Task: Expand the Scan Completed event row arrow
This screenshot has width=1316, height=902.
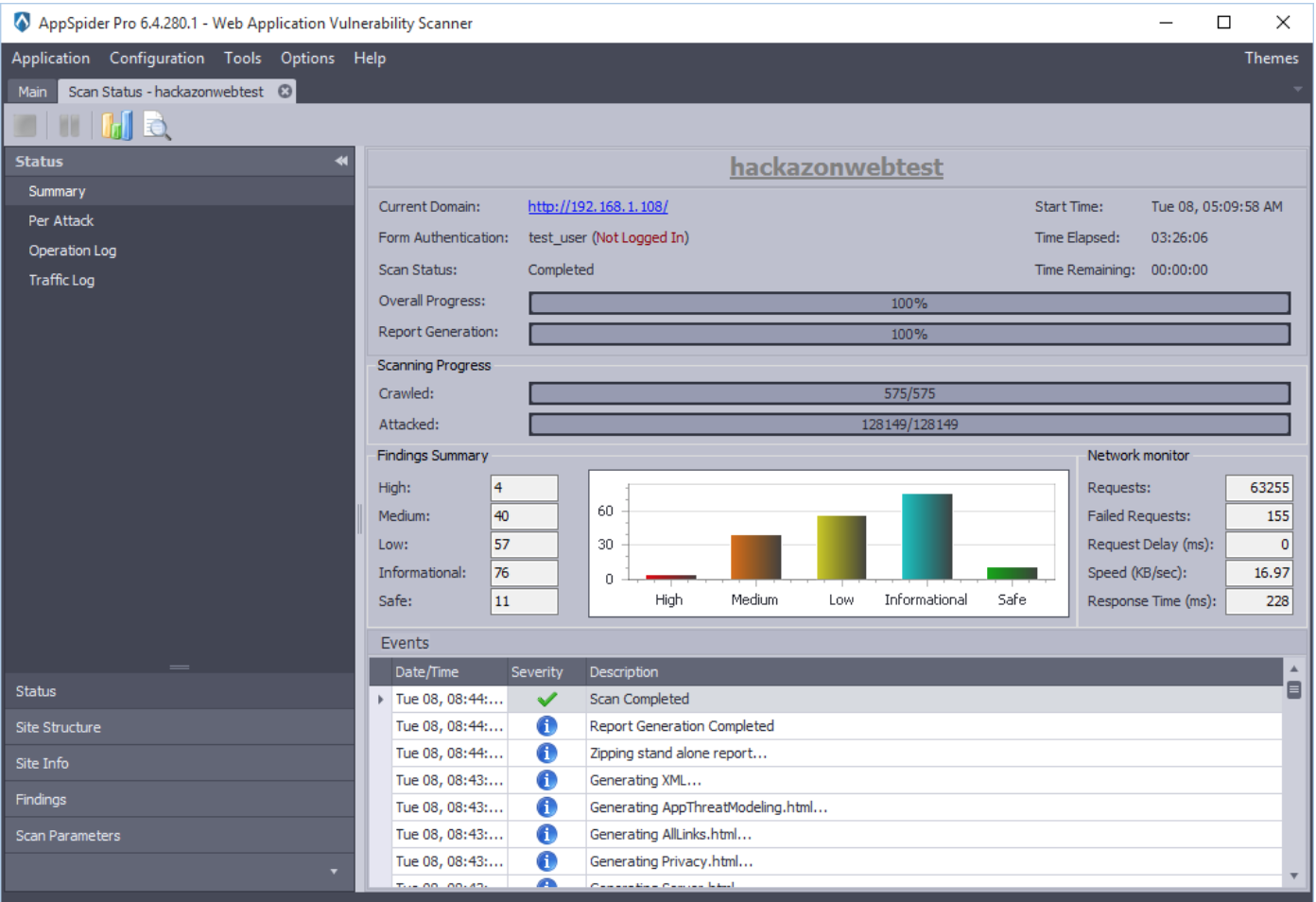Action: click(381, 700)
